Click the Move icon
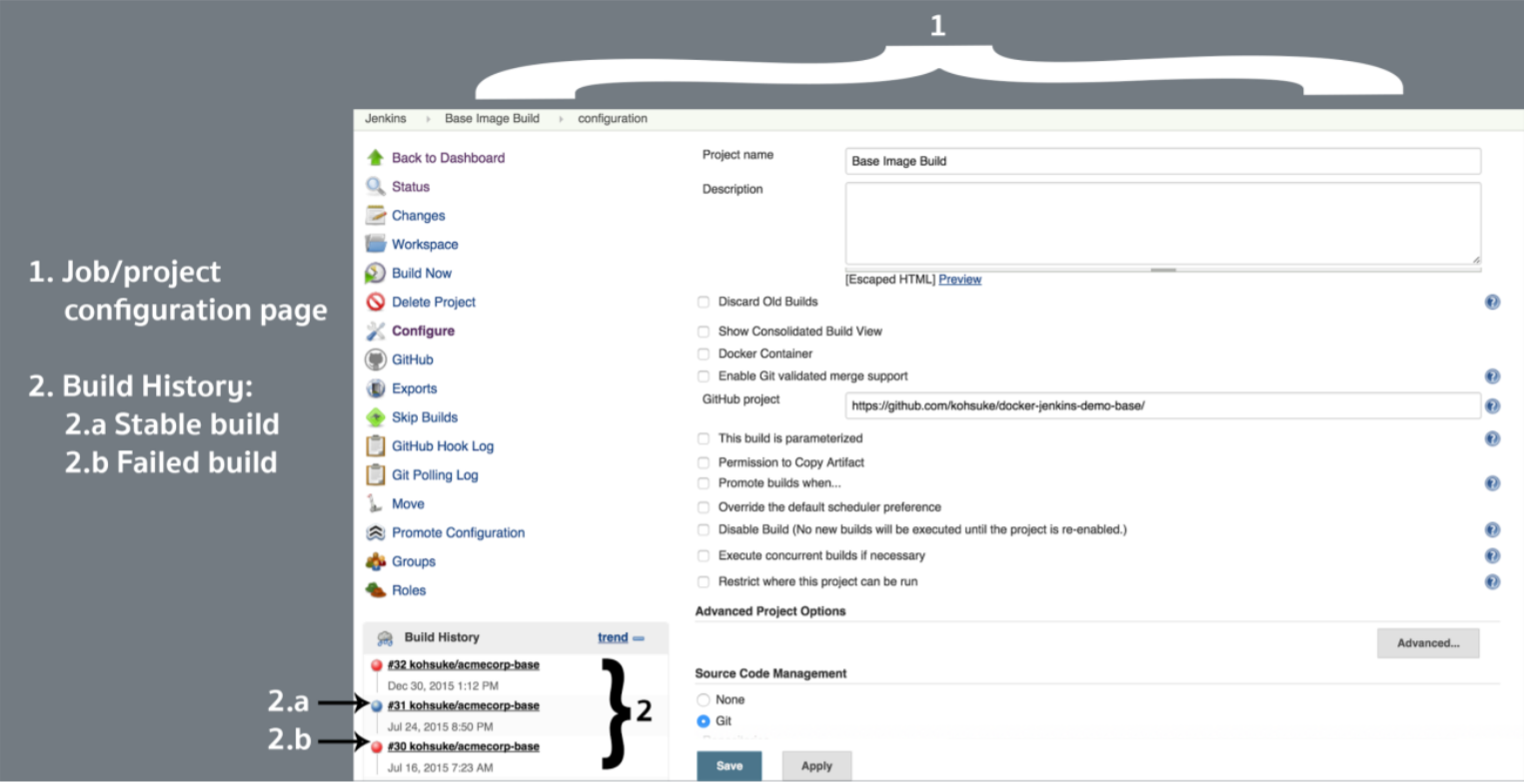 click(376, 503)
